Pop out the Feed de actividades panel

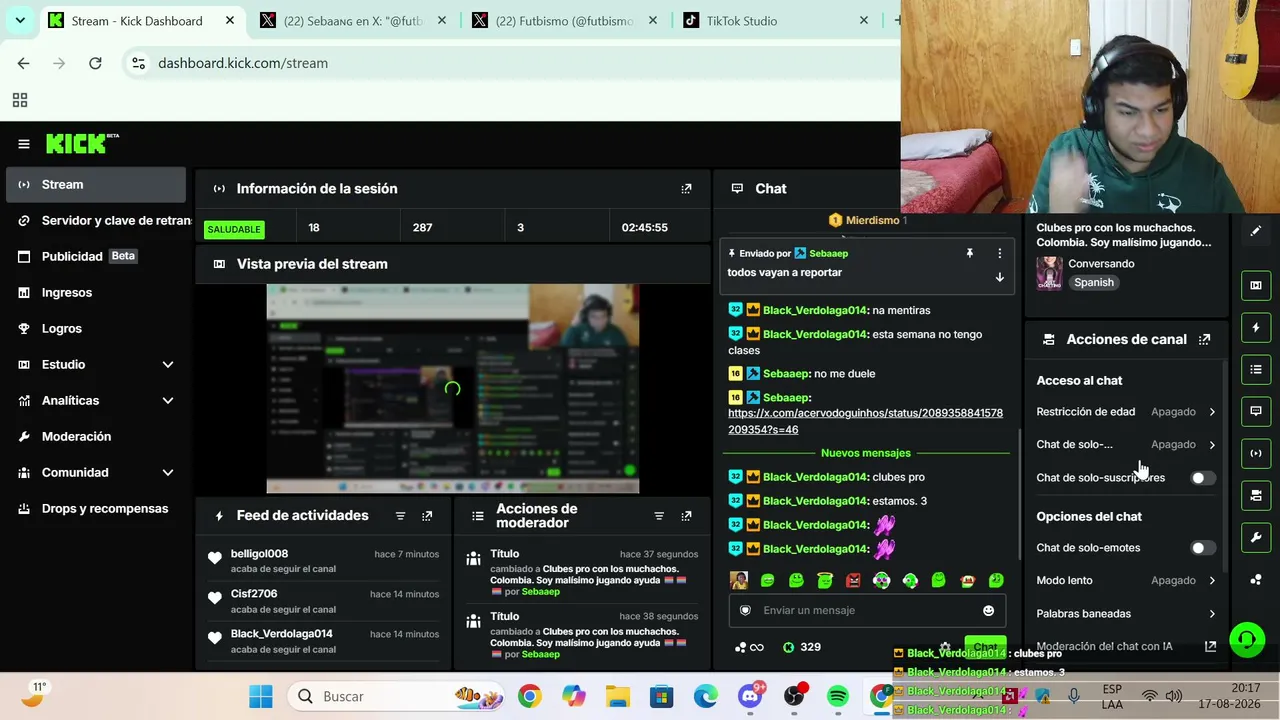[x=427, y=516]
